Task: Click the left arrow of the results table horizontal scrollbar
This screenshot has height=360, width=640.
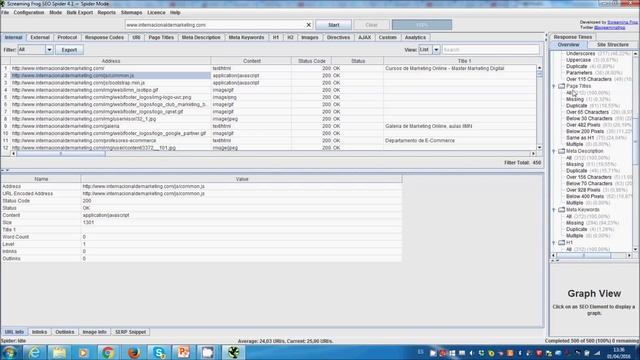Action: click(x=13, y=154)
